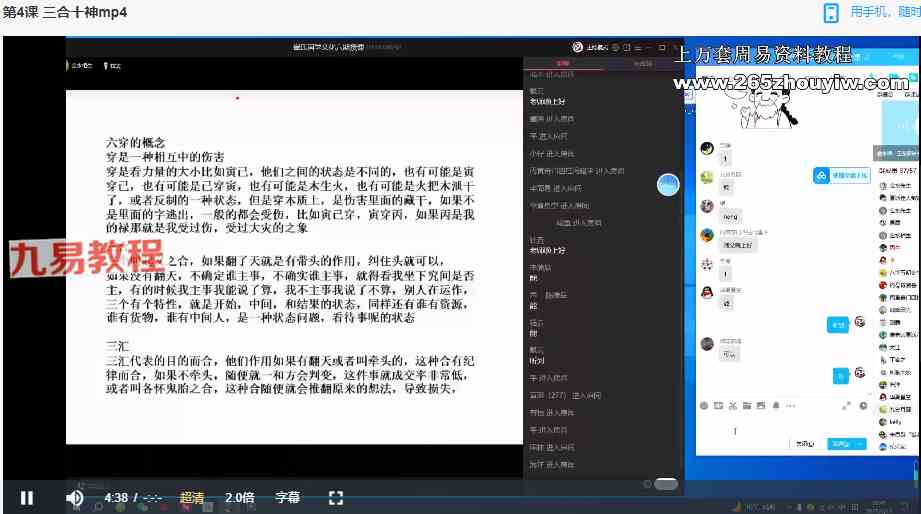Open chat history clock icon

[x=862, y=405]
